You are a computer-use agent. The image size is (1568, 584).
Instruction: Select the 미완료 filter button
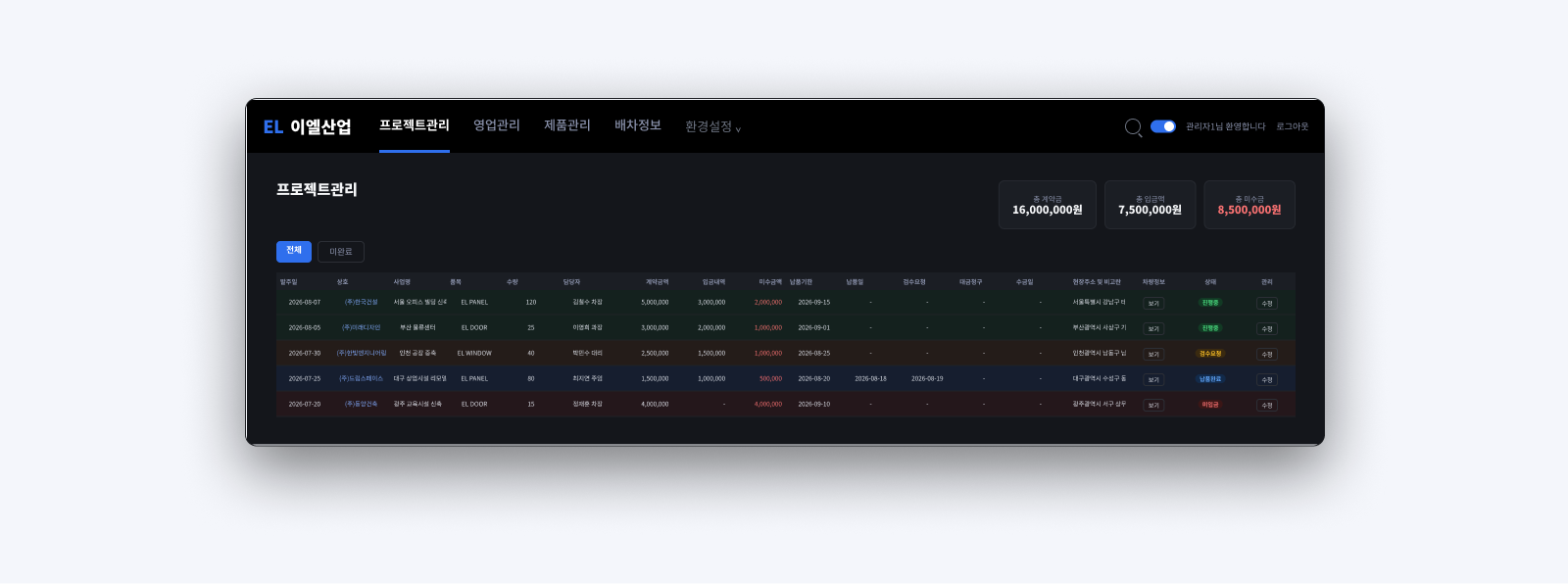point(341,252)
